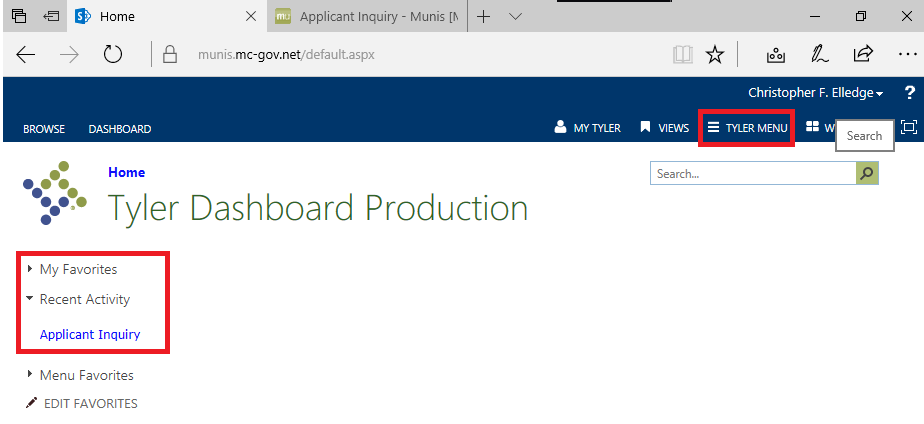924x424 pixels.
Task: Click the widgets grid icon
Action: click(x=813, y=127)
